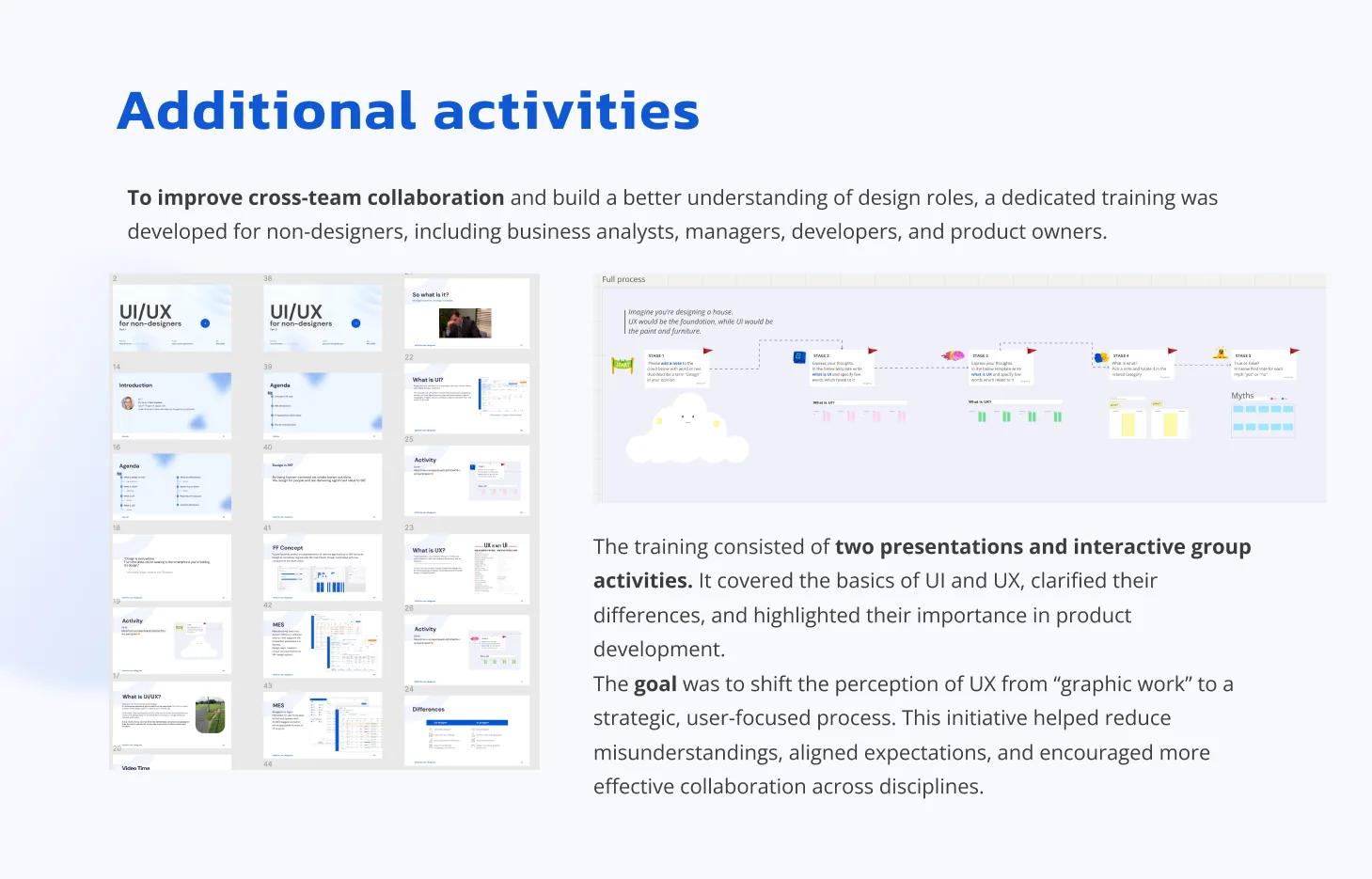This screenshot has height=879, width=1372.
Task: Open the 'What is UI?' slide thumbnail
Action: pyautogui.click(x=467, y=399)
